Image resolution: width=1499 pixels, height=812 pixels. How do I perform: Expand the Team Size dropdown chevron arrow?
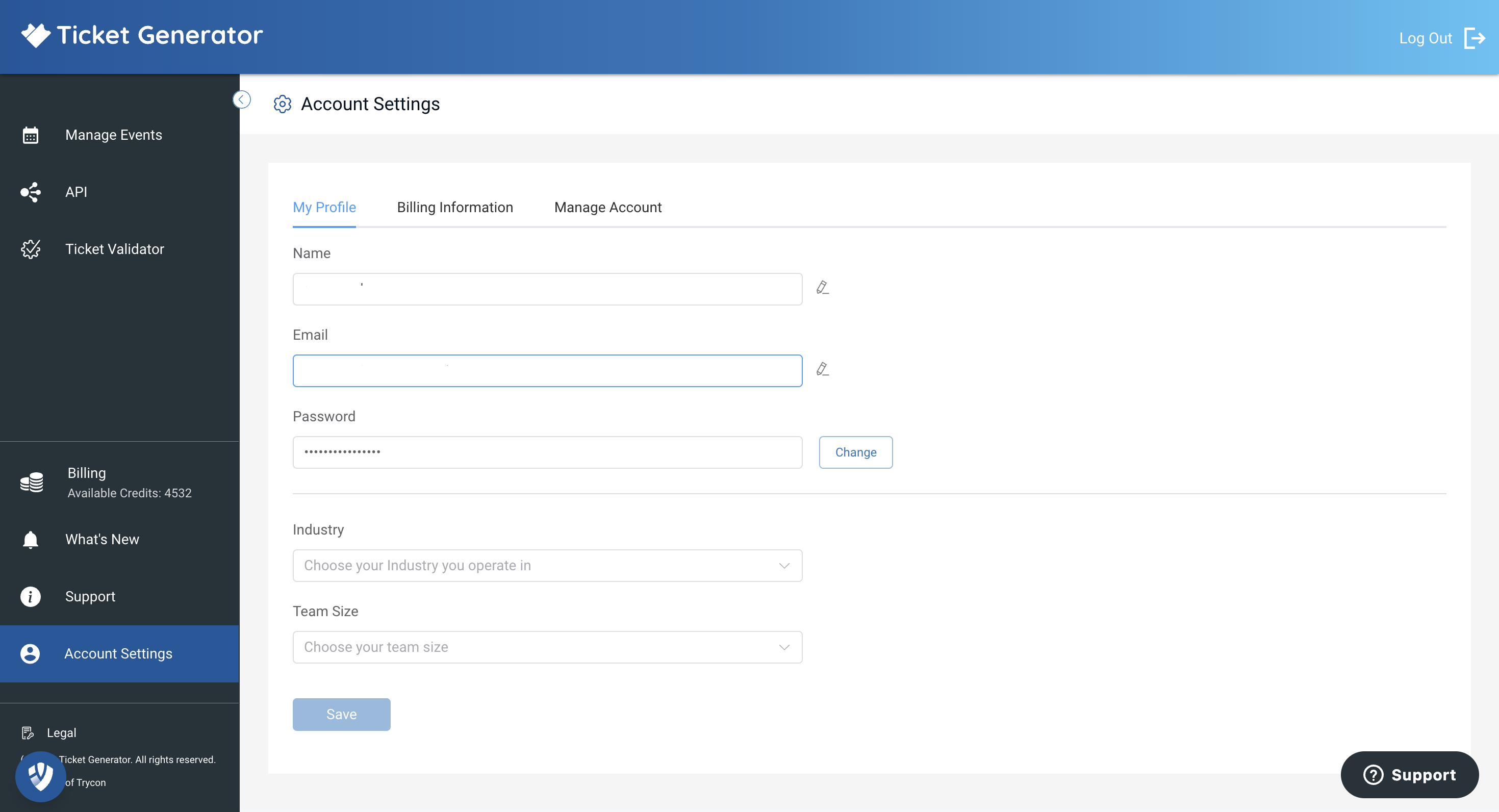[784, 647]
